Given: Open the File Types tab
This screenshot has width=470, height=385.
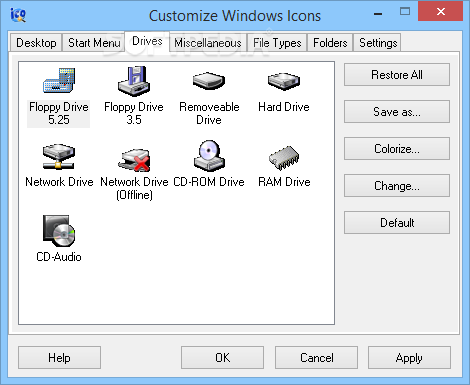Looking at the screenshot, I should point(277,43).
